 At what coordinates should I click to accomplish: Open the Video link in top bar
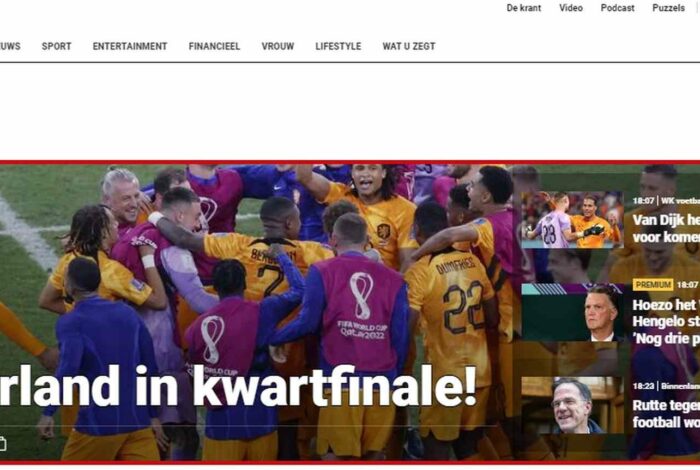click(x=571, y=8)
